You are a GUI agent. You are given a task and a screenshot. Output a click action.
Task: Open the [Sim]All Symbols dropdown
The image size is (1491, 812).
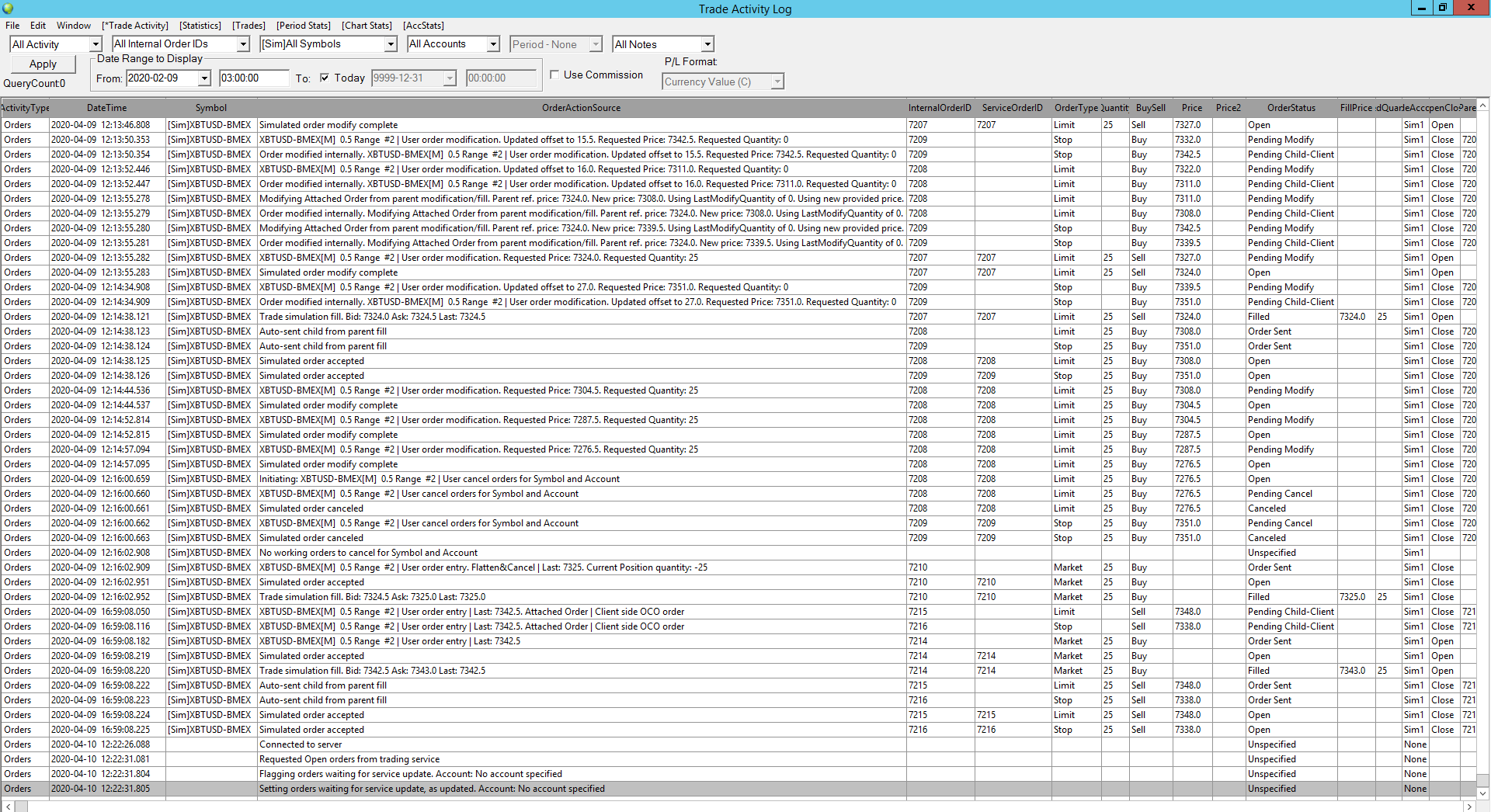(x=391, y=44)
